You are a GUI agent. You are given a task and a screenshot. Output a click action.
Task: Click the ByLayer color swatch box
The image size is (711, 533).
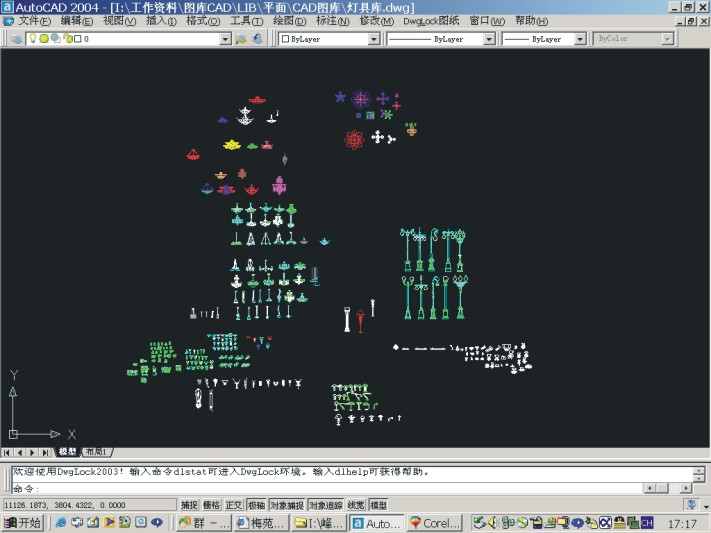coord(285,39)
